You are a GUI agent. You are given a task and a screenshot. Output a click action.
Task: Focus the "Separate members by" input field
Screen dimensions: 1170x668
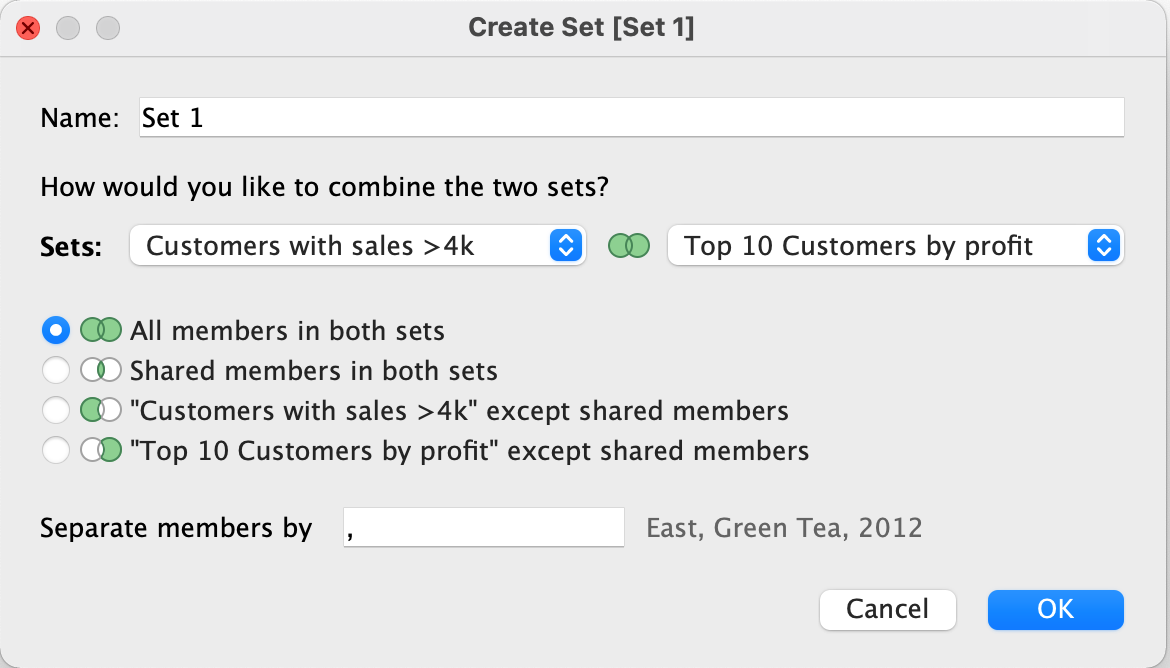click(483, 528)
